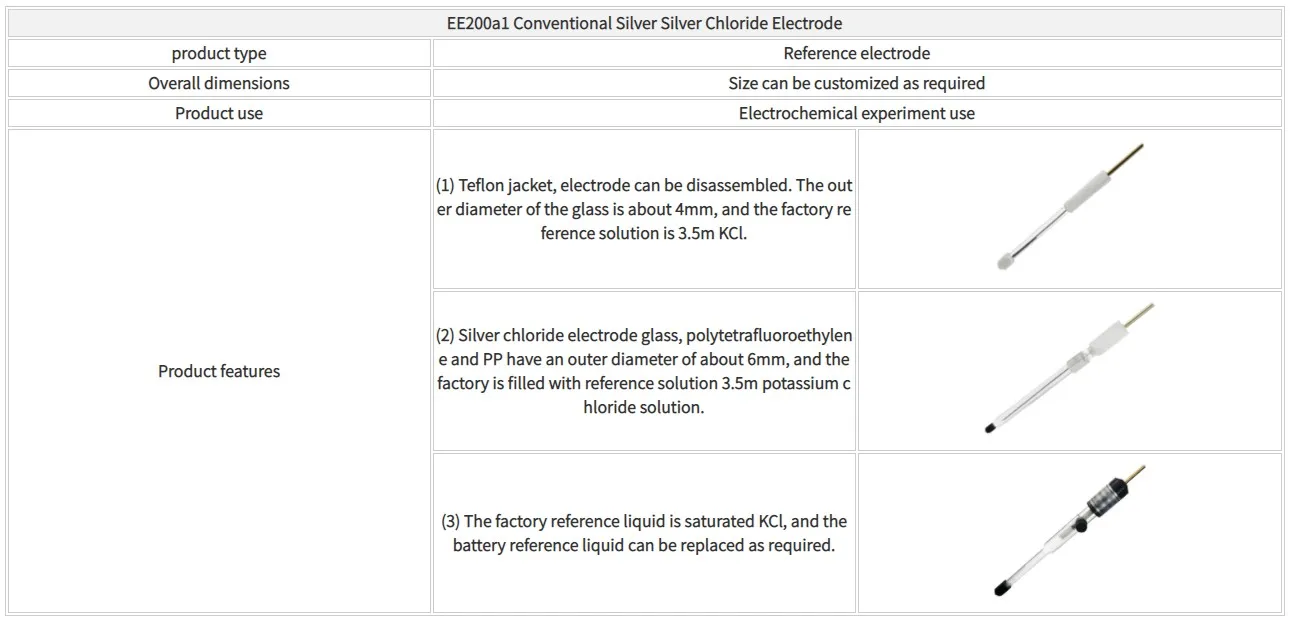This screenshot has width=1290, height=619.
Task: Open the 6mm glass electrode image
Action: (1069, 371)
